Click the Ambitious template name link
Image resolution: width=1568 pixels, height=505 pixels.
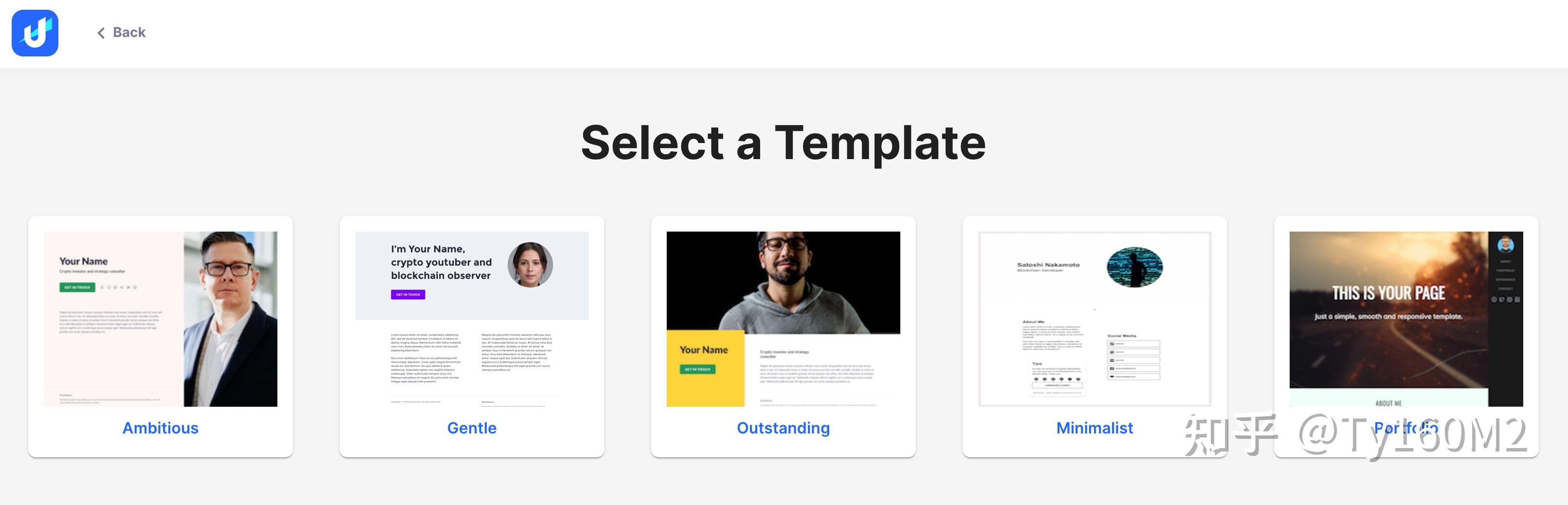(x=160, y=428)
